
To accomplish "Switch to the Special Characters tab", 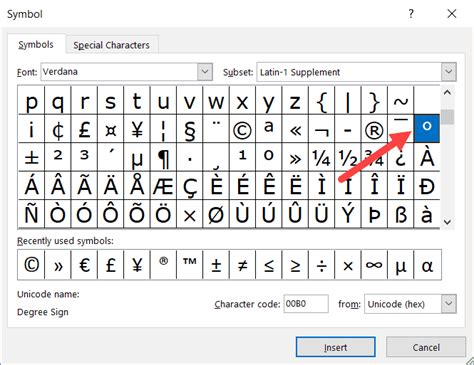I will coord(111,45).
